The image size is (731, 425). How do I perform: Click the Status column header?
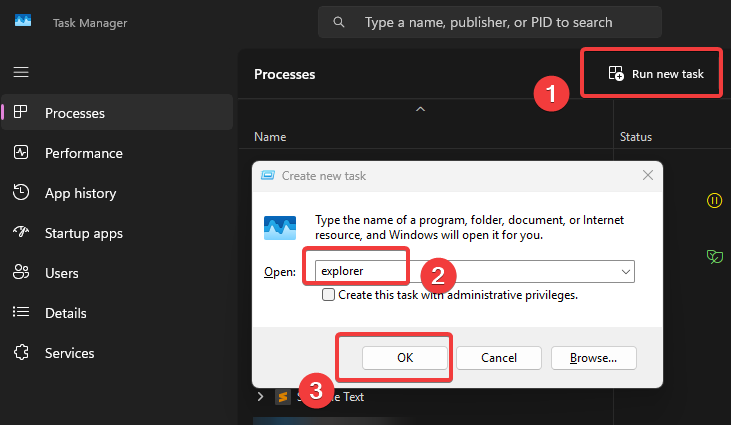(x=636, y=136)
